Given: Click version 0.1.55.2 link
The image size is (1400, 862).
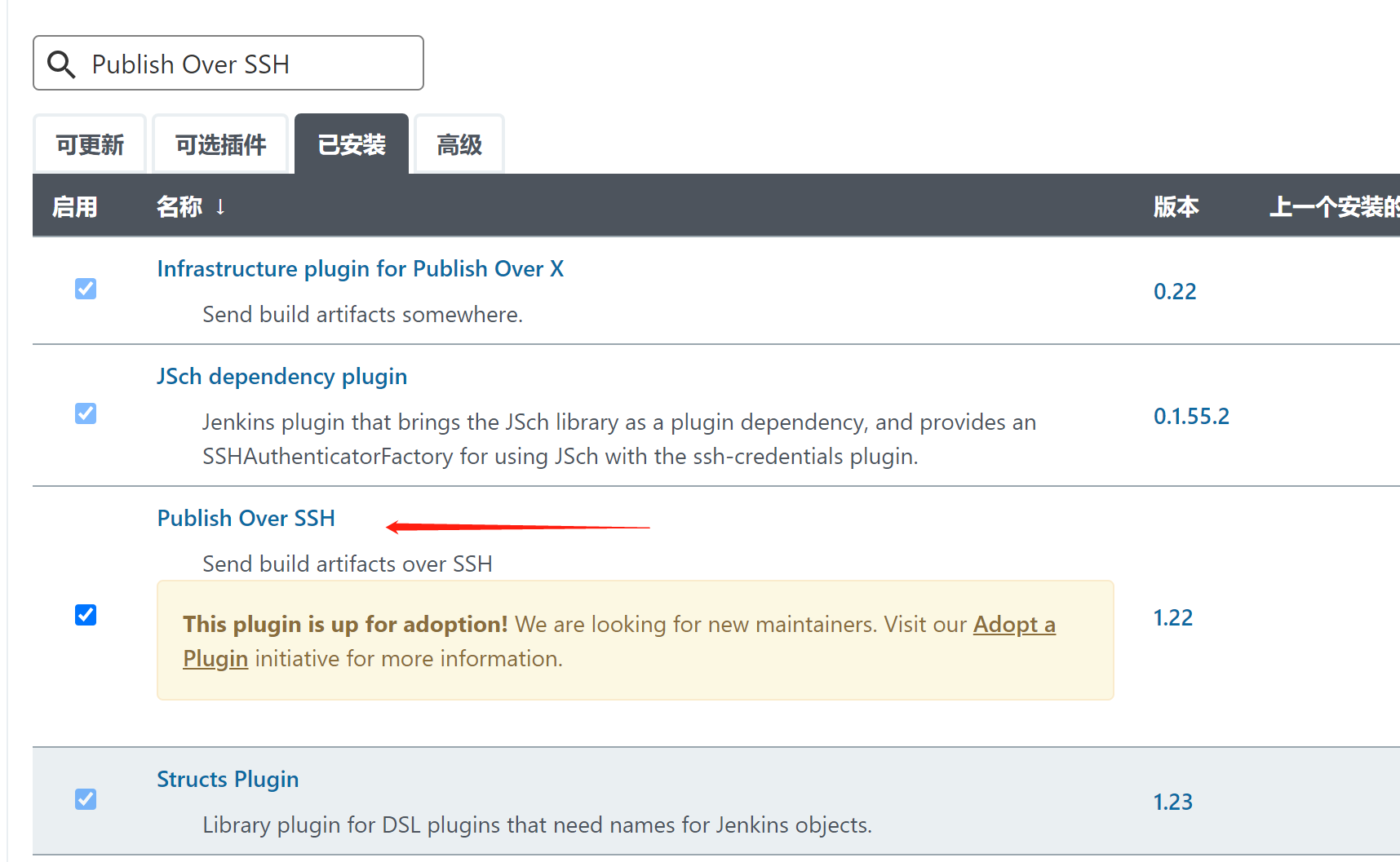Looking at the screenshot, I should coord(1191,416).
